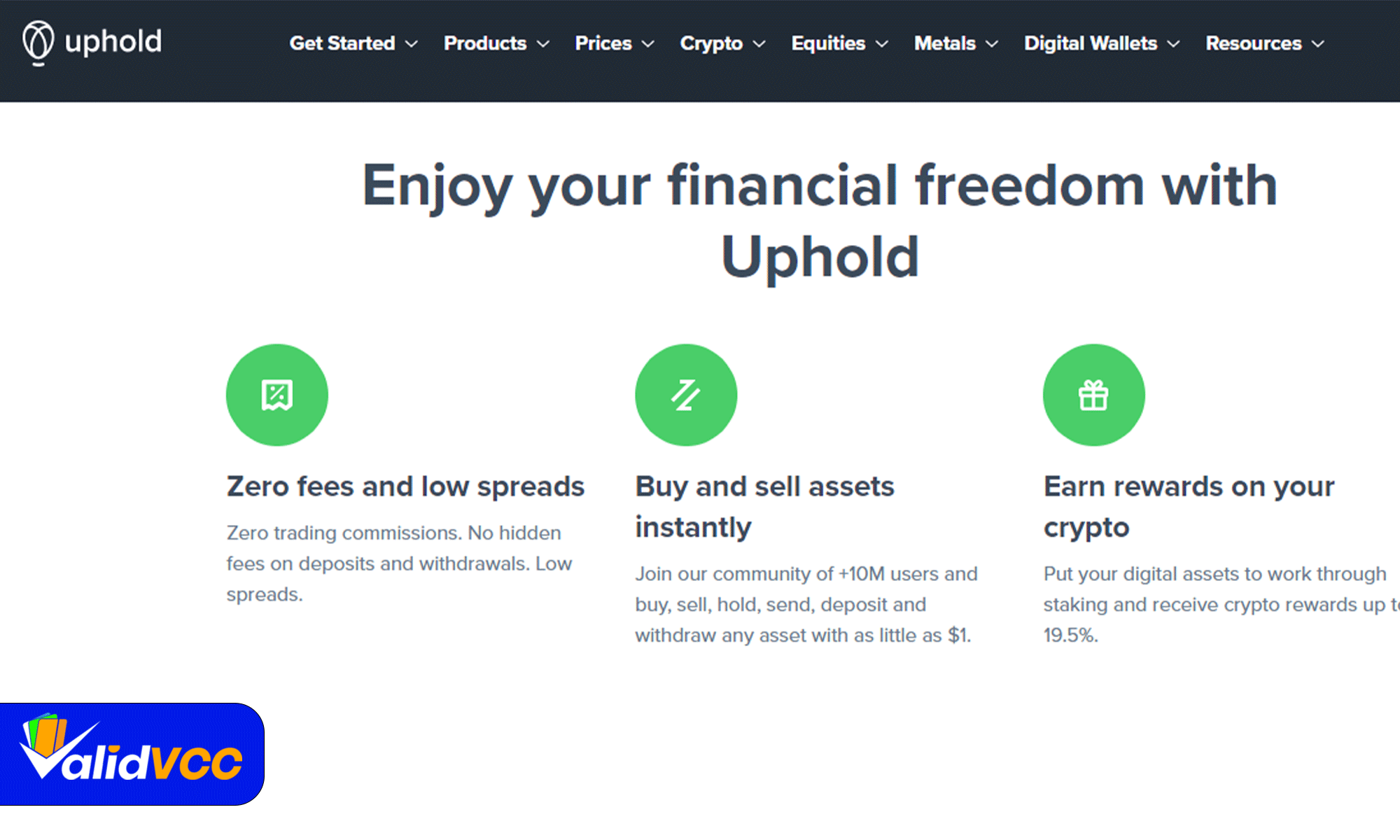Expand the Get Started dropdown menu
Image resolution: width=1400 pixels, height=840 pixels.
pos(352,43)
